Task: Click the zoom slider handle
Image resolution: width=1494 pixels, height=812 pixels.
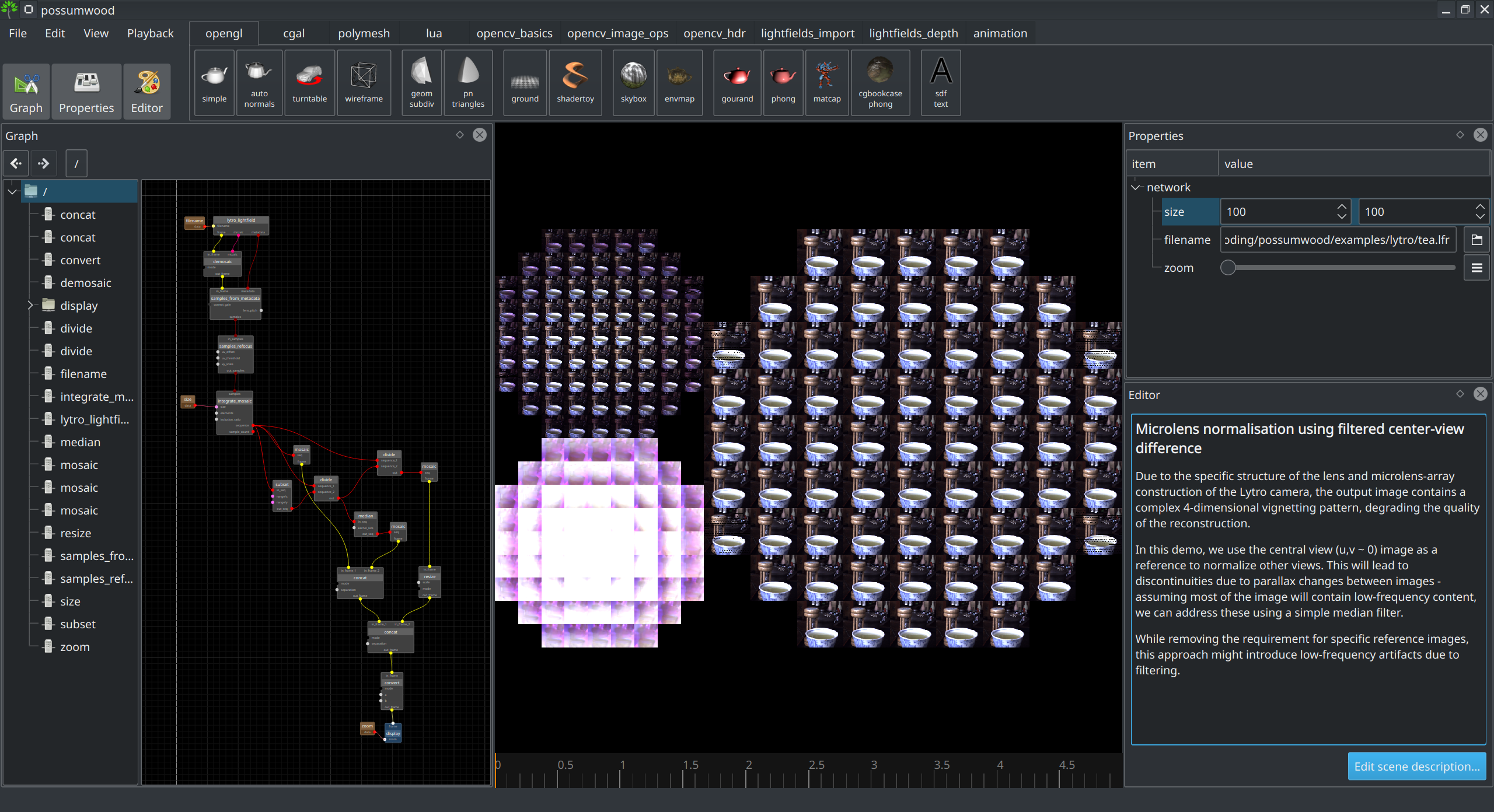Action: [x=1228, y=268]
